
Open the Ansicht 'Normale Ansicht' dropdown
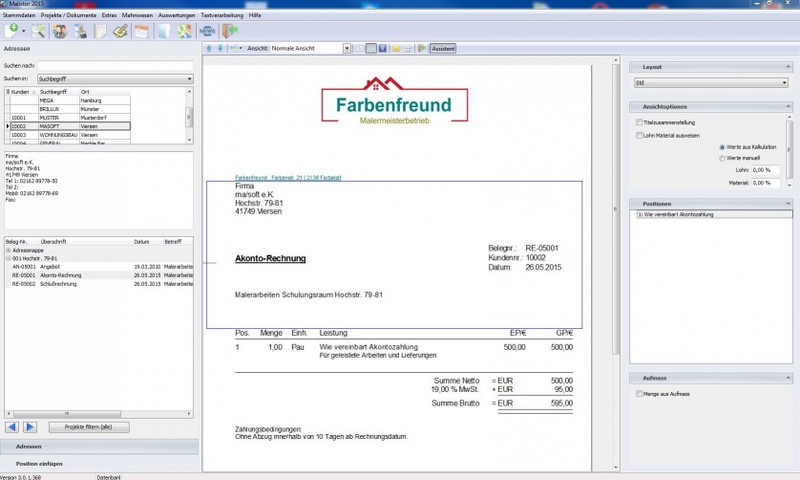click(x=347, y=48)
